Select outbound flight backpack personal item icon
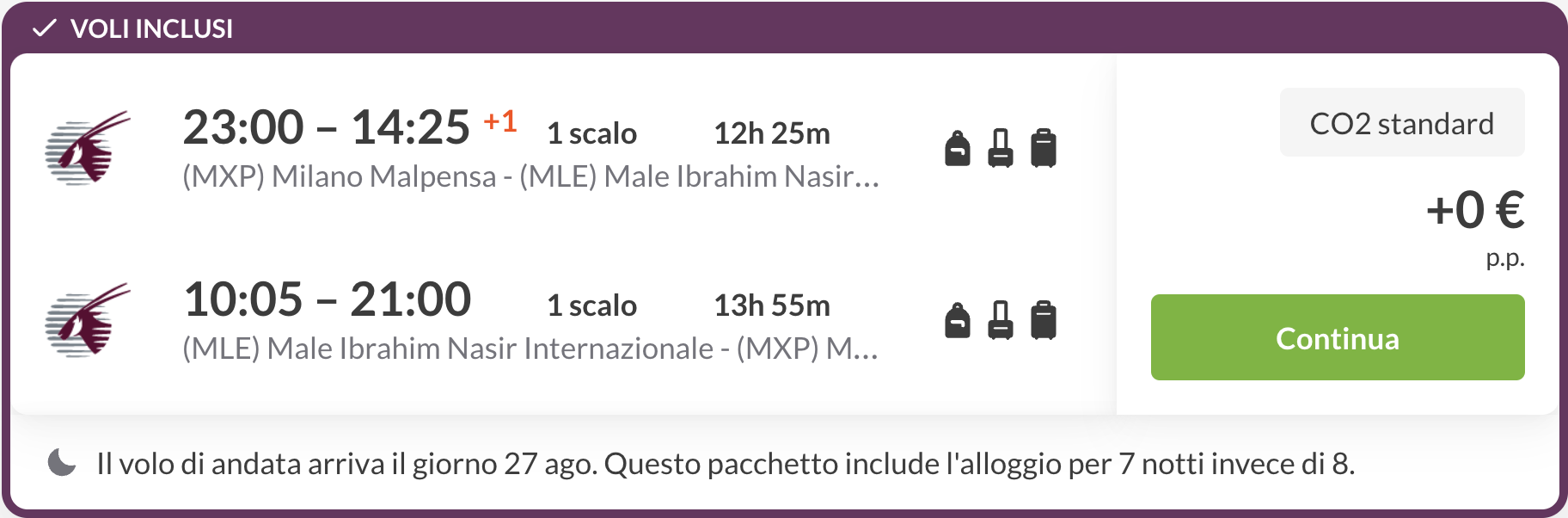 click(x=958, y=148)
